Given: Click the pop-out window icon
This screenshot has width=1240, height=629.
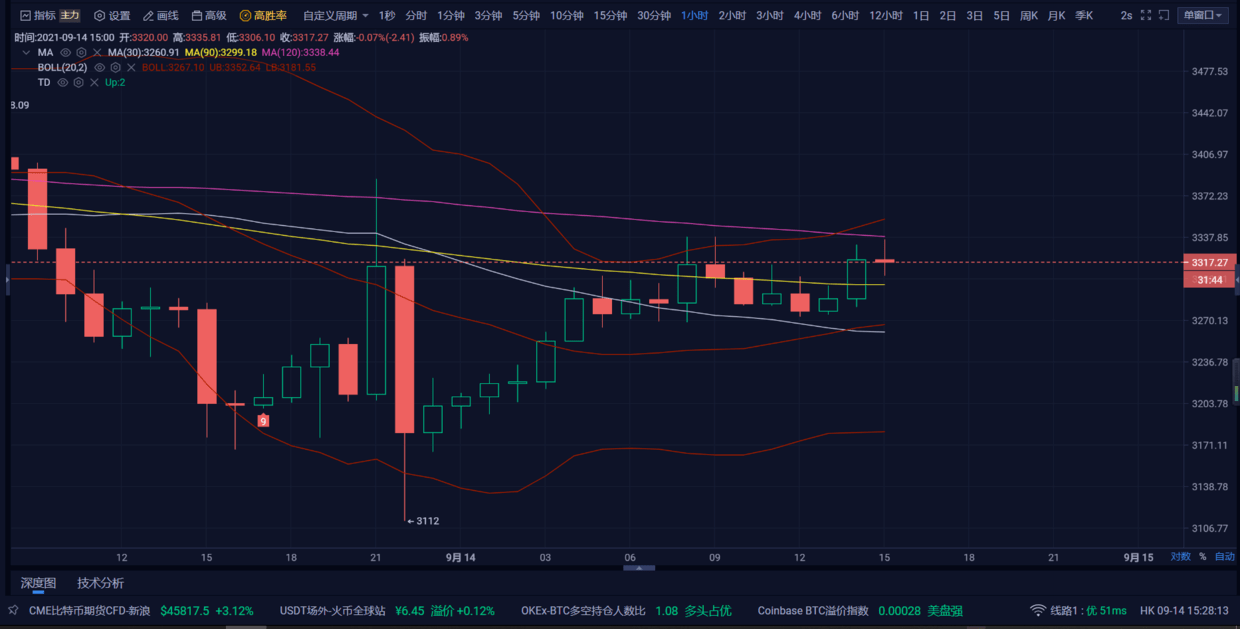Looking at the screenshot, I should tap(1165, 16).
